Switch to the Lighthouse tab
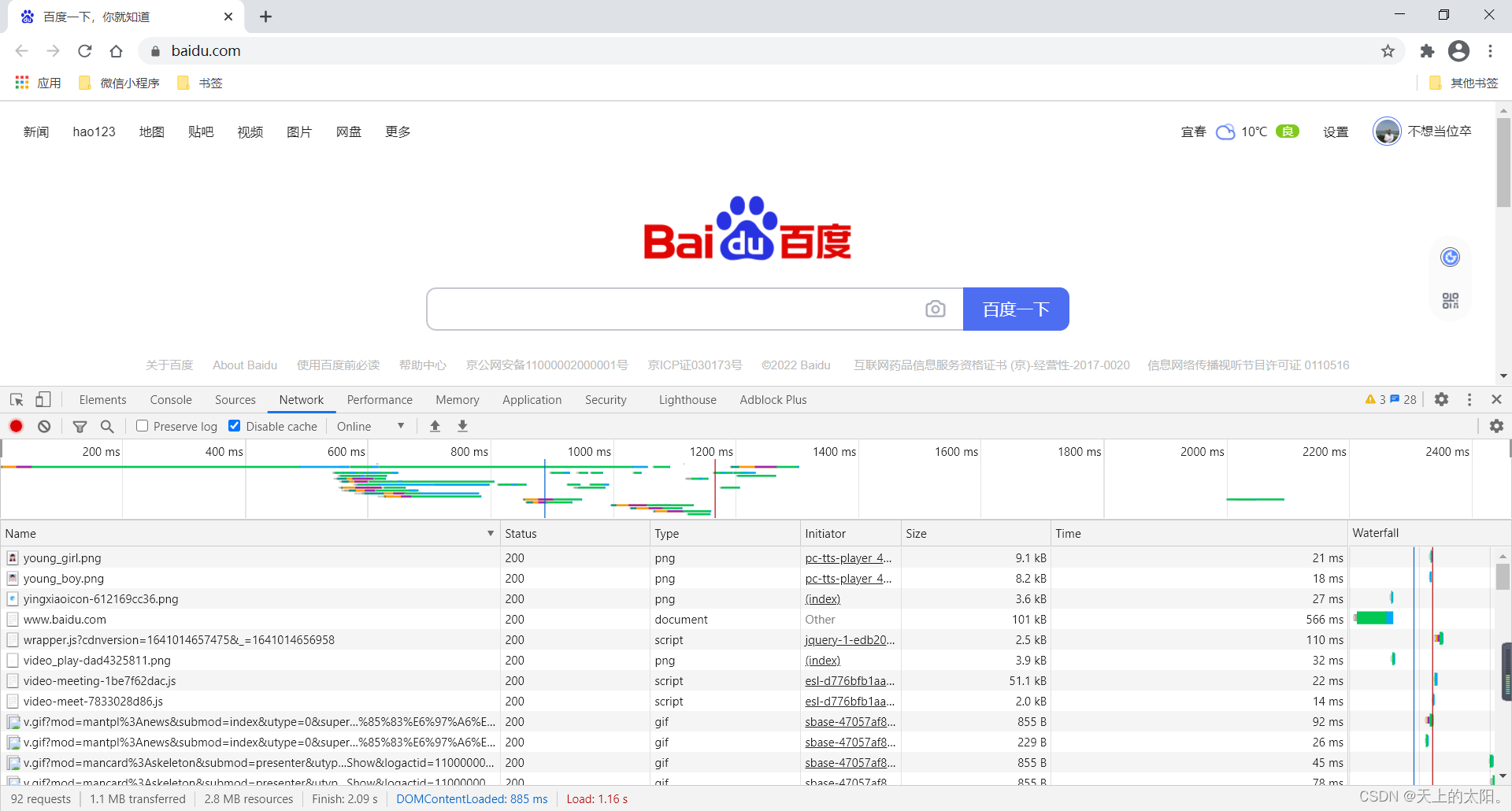The height and width of the screenshot is (811, 1512). point(687,399)
